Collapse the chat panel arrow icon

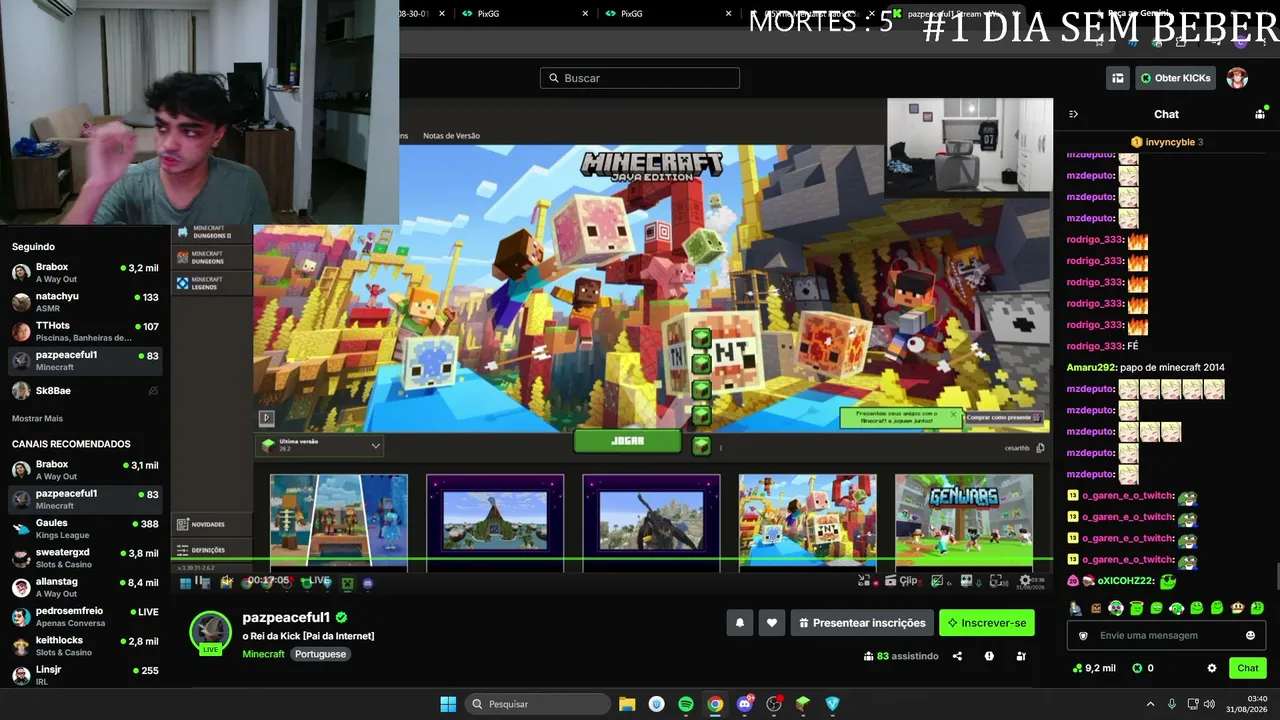[x=1073, y=114]
